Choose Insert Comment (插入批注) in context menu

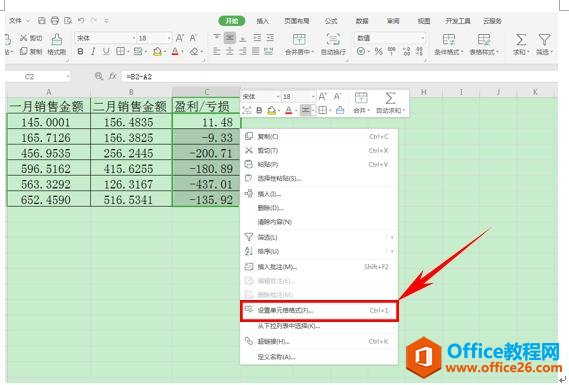pos(319,267)
